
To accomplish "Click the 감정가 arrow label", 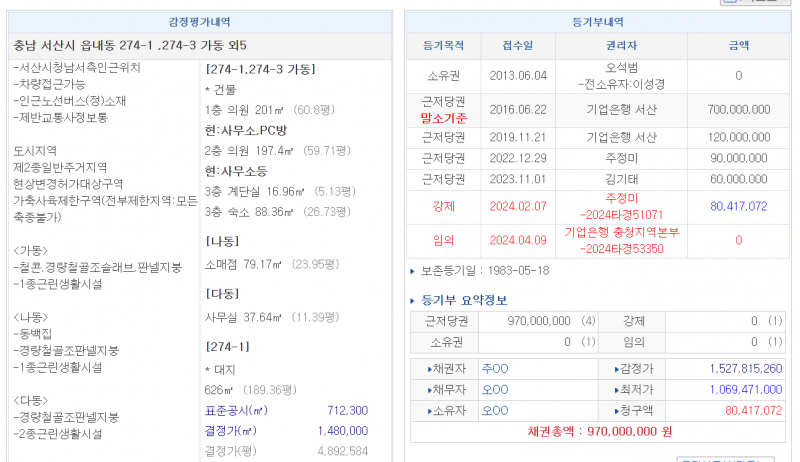I will 632,369.
